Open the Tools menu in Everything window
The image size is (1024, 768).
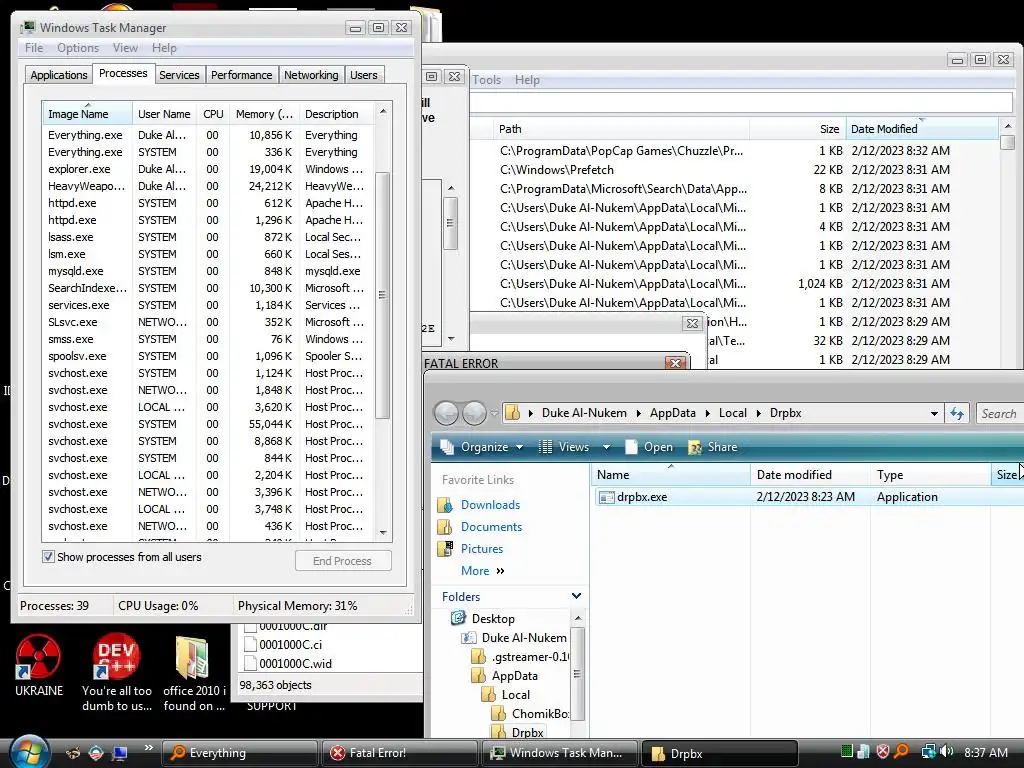coord(487,80)
